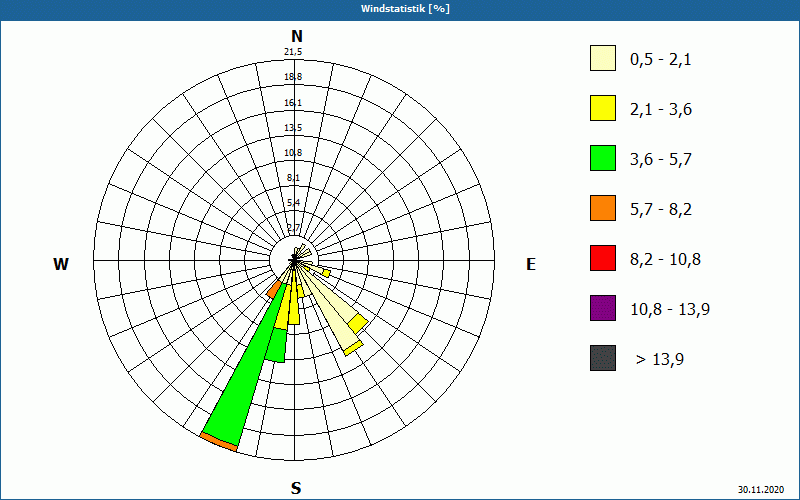Viewport: 800px width, 500px height.
Task: Click the date 30.11.2020
Action: (x=761, y=489)
